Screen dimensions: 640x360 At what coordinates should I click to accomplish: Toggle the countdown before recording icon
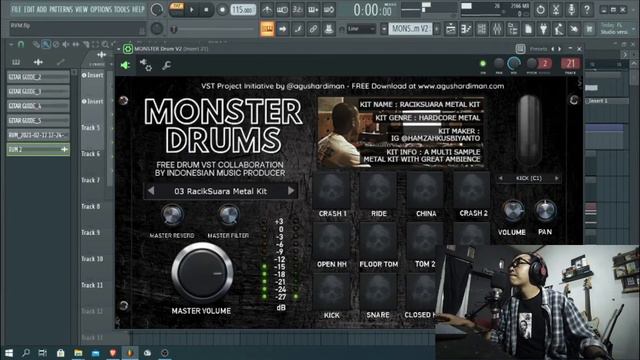[x=298, y=9]
